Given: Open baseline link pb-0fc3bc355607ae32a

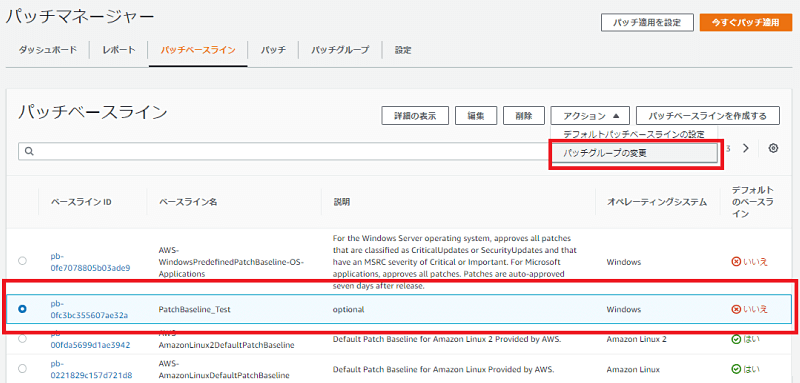Looking at the screenshot, I should (x=89, y=309).
